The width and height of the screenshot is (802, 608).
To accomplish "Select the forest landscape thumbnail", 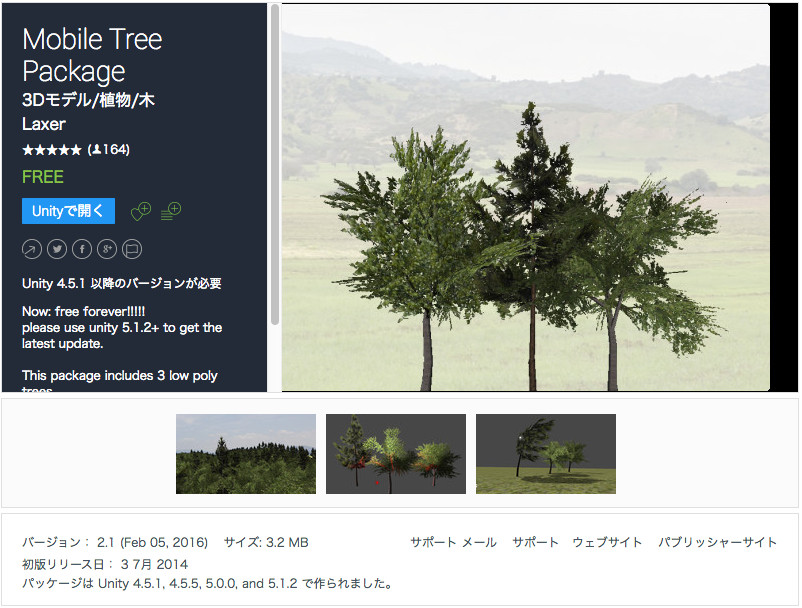I will [x=246, y=454].
